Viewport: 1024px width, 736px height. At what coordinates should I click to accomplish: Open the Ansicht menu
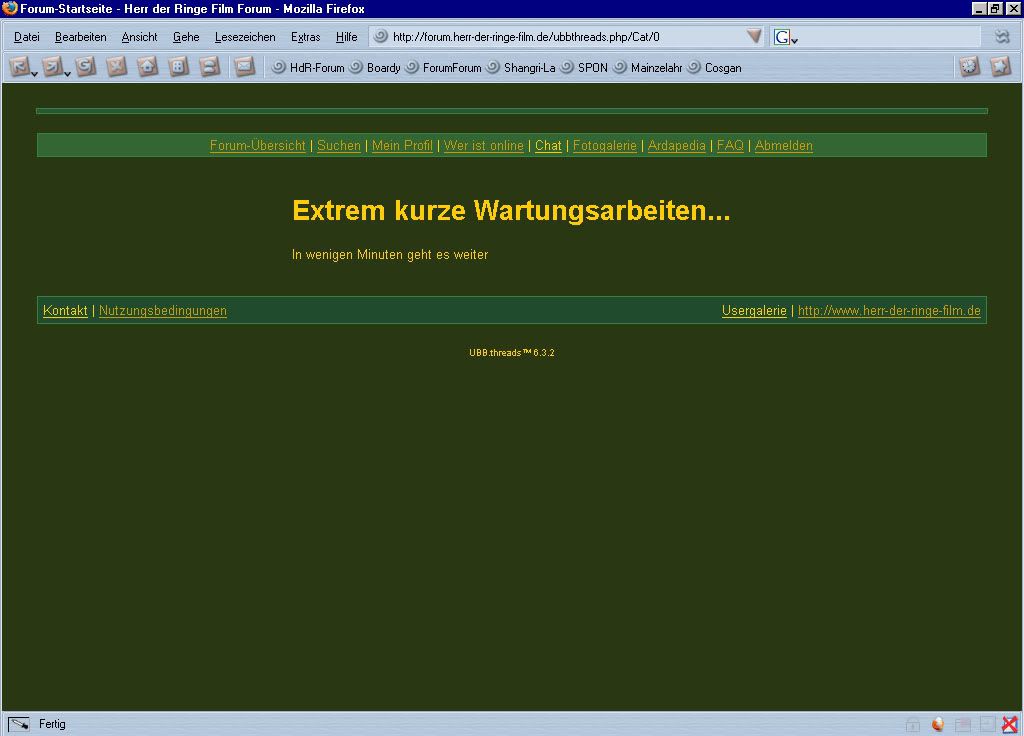pyautogui.click(x=139, y=37)
